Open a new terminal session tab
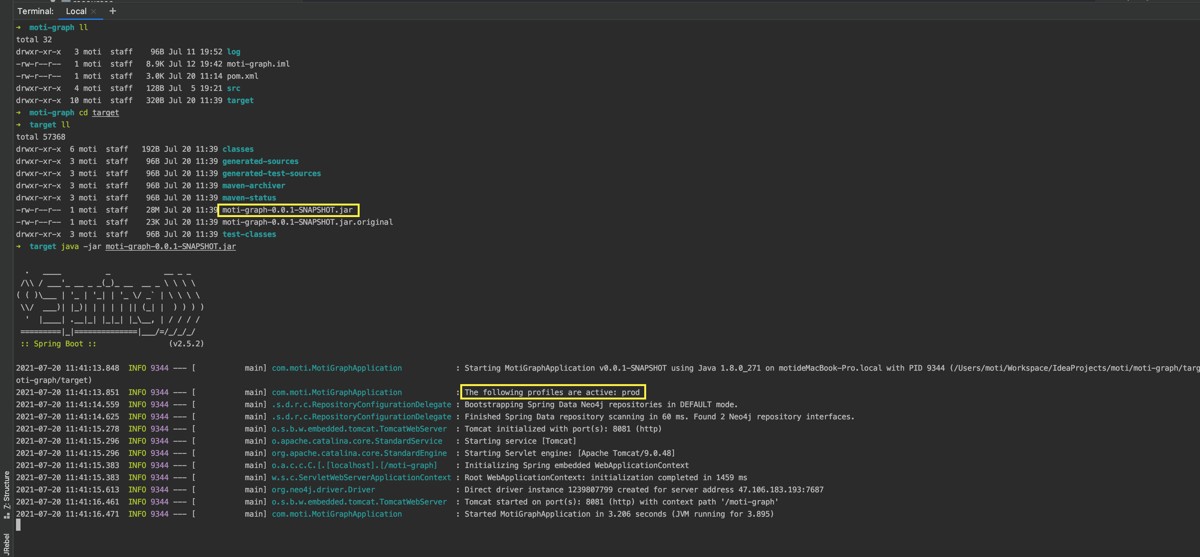Image resolution: width=1200 pixels, height=557 pixels. [112, 11]
